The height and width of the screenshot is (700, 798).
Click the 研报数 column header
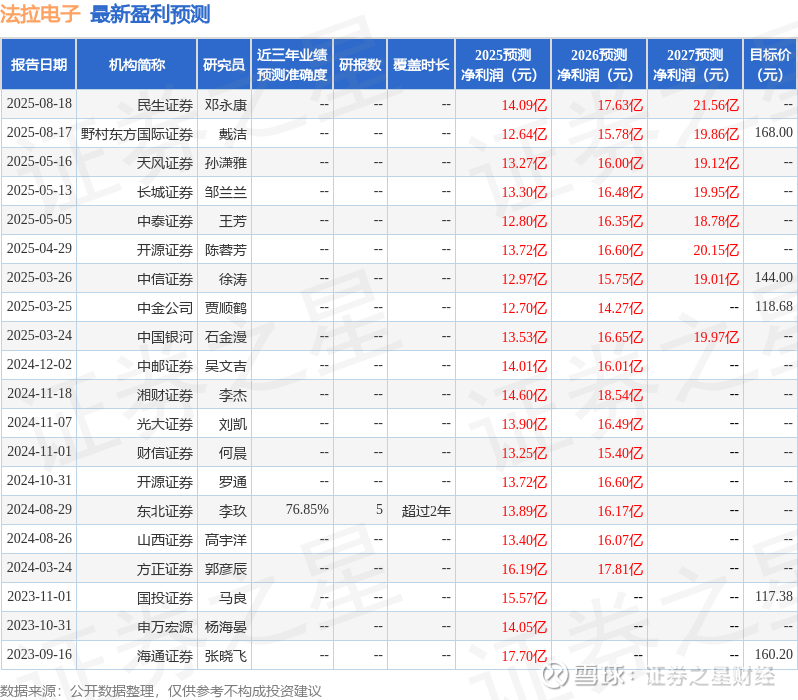(x=360, y=65)
